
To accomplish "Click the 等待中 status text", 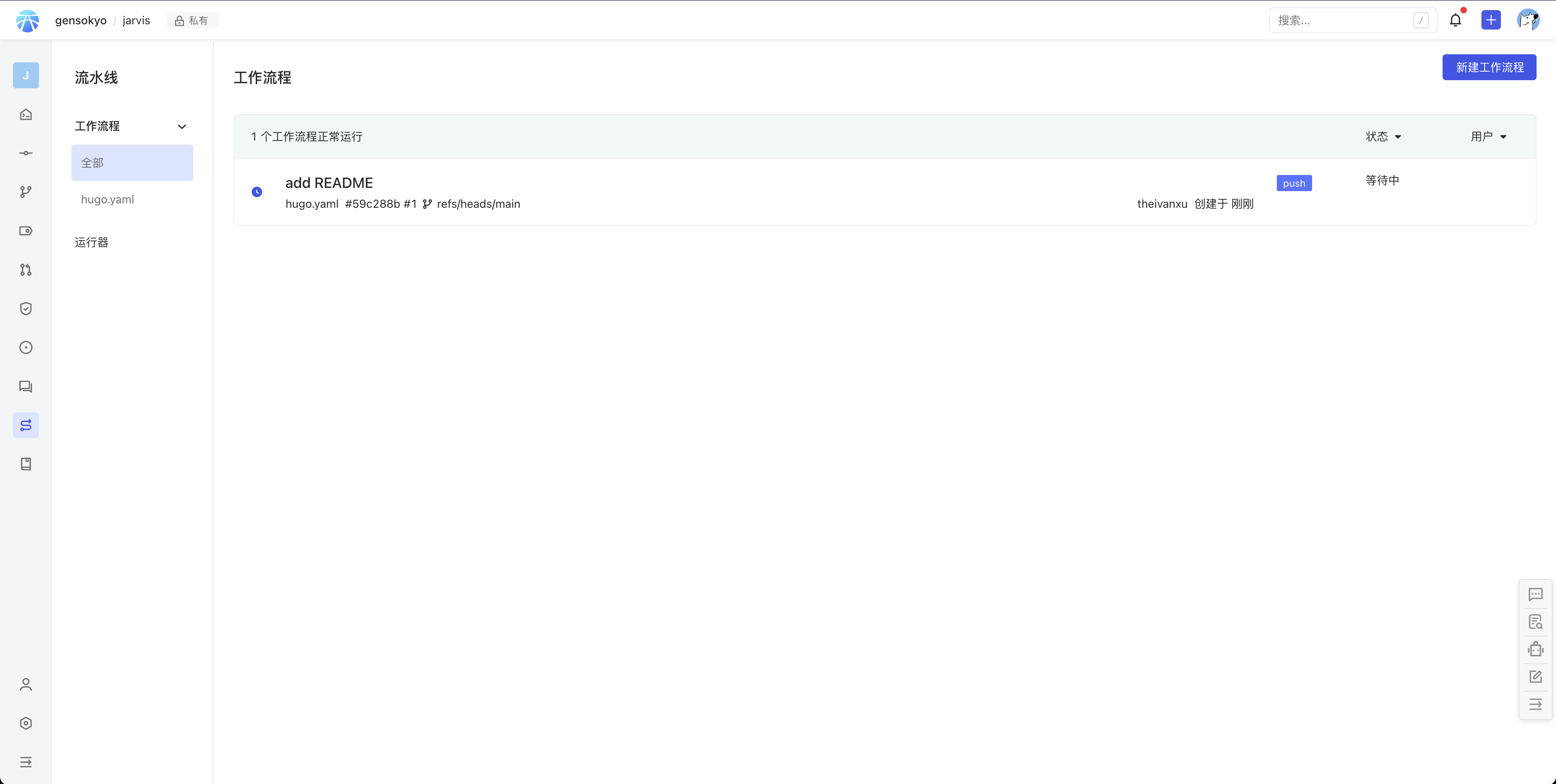I will (1382, 181).
